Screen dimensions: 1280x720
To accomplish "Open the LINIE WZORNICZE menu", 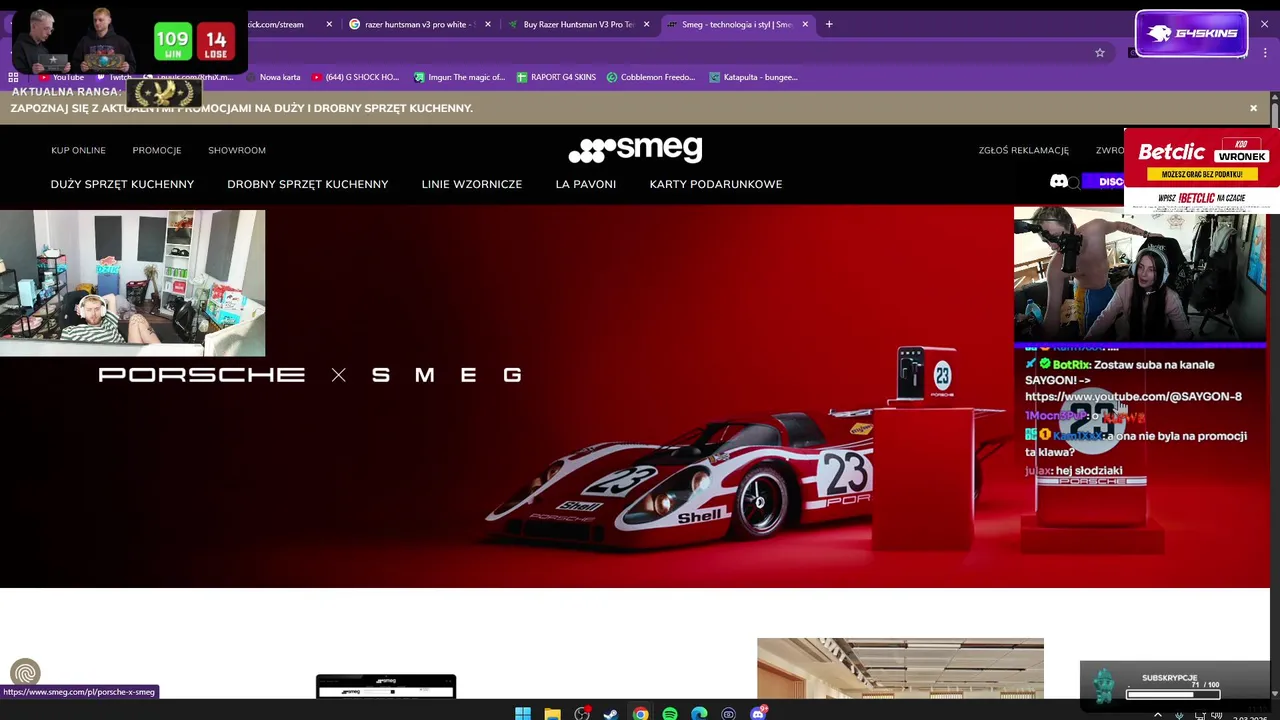I will [x=472, y=184].
